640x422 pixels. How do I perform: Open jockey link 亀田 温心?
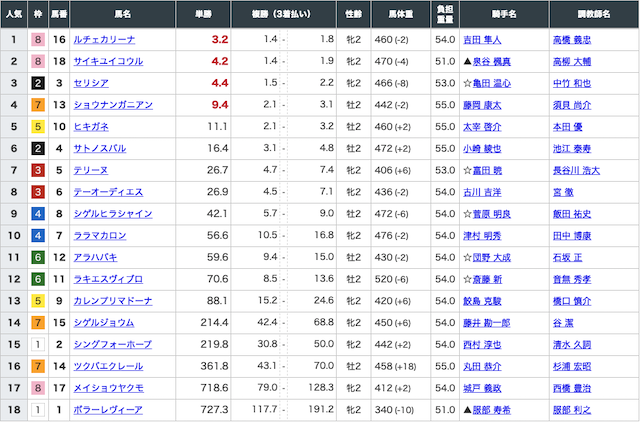(x=491, y=83)
